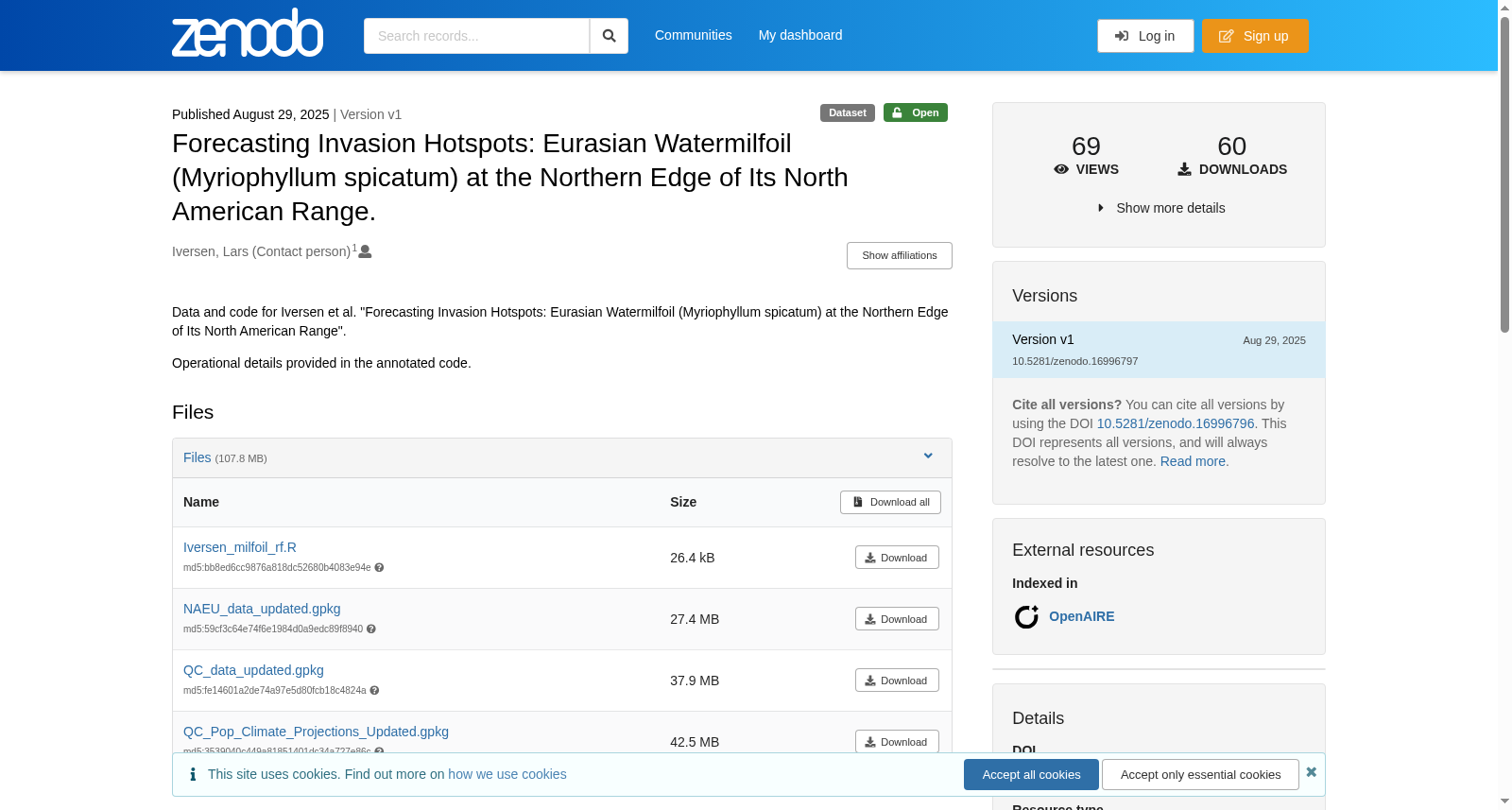The width and height of the screenshot is (1512, 810).
Task: Click the author profile icon next to Iversen, Lars
Action: pyautogui.click(x=366, y=251)
